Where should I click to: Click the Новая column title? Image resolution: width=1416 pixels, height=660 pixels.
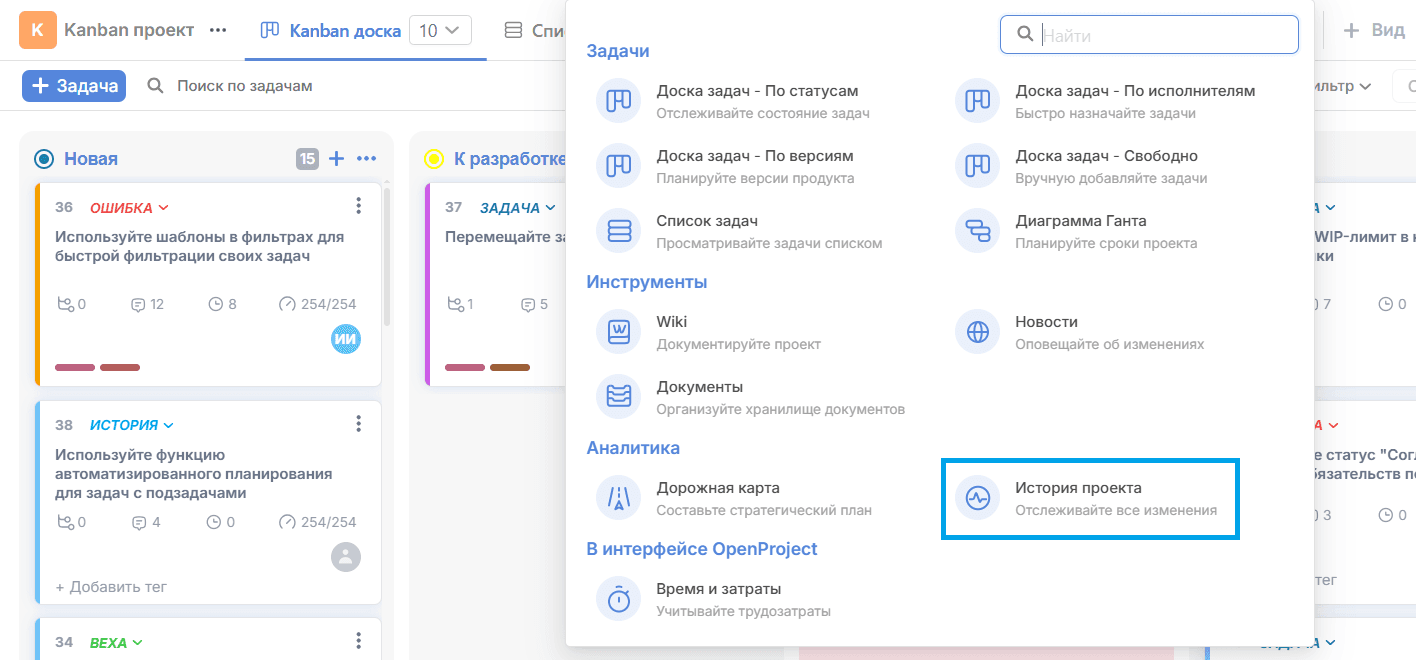tap(91, 158)
